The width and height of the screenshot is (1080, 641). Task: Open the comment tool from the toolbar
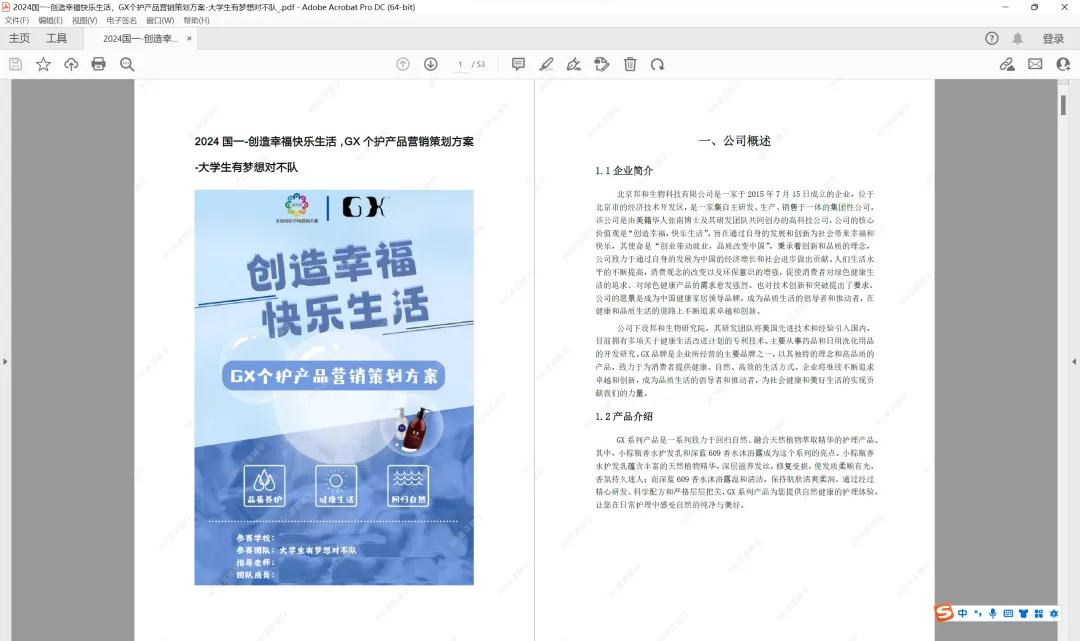pyautogui.click(x=518, y=63)
